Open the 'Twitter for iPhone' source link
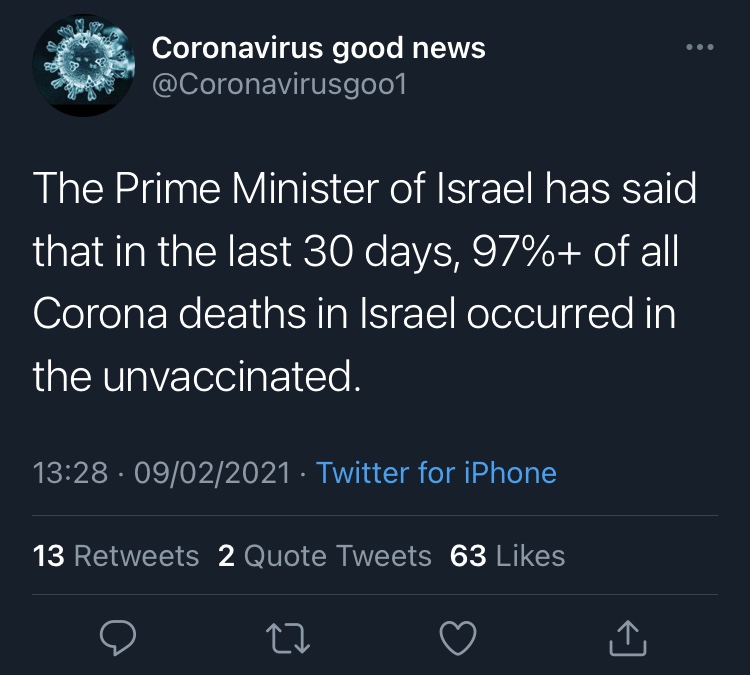The width and height of the screenshot is (750, 675). point(436,473)
